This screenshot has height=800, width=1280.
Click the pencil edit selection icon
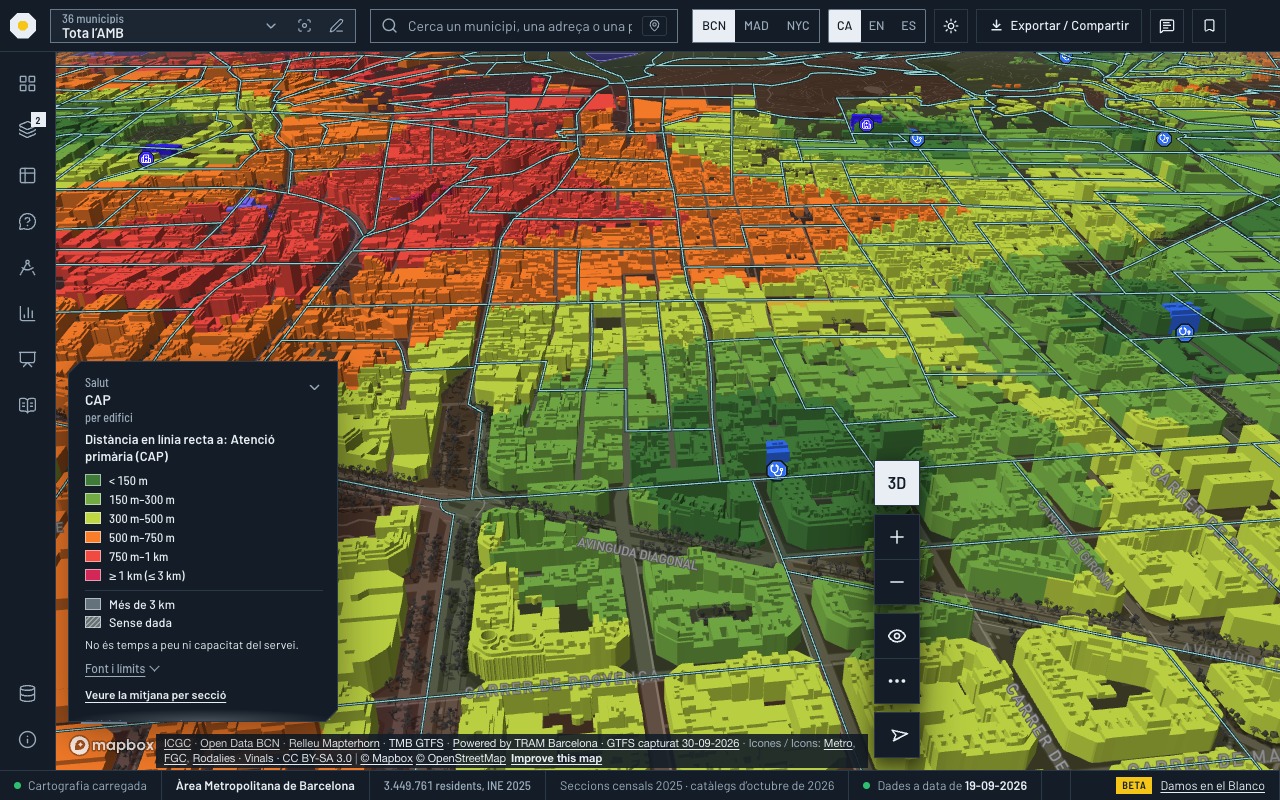point(337,26)
